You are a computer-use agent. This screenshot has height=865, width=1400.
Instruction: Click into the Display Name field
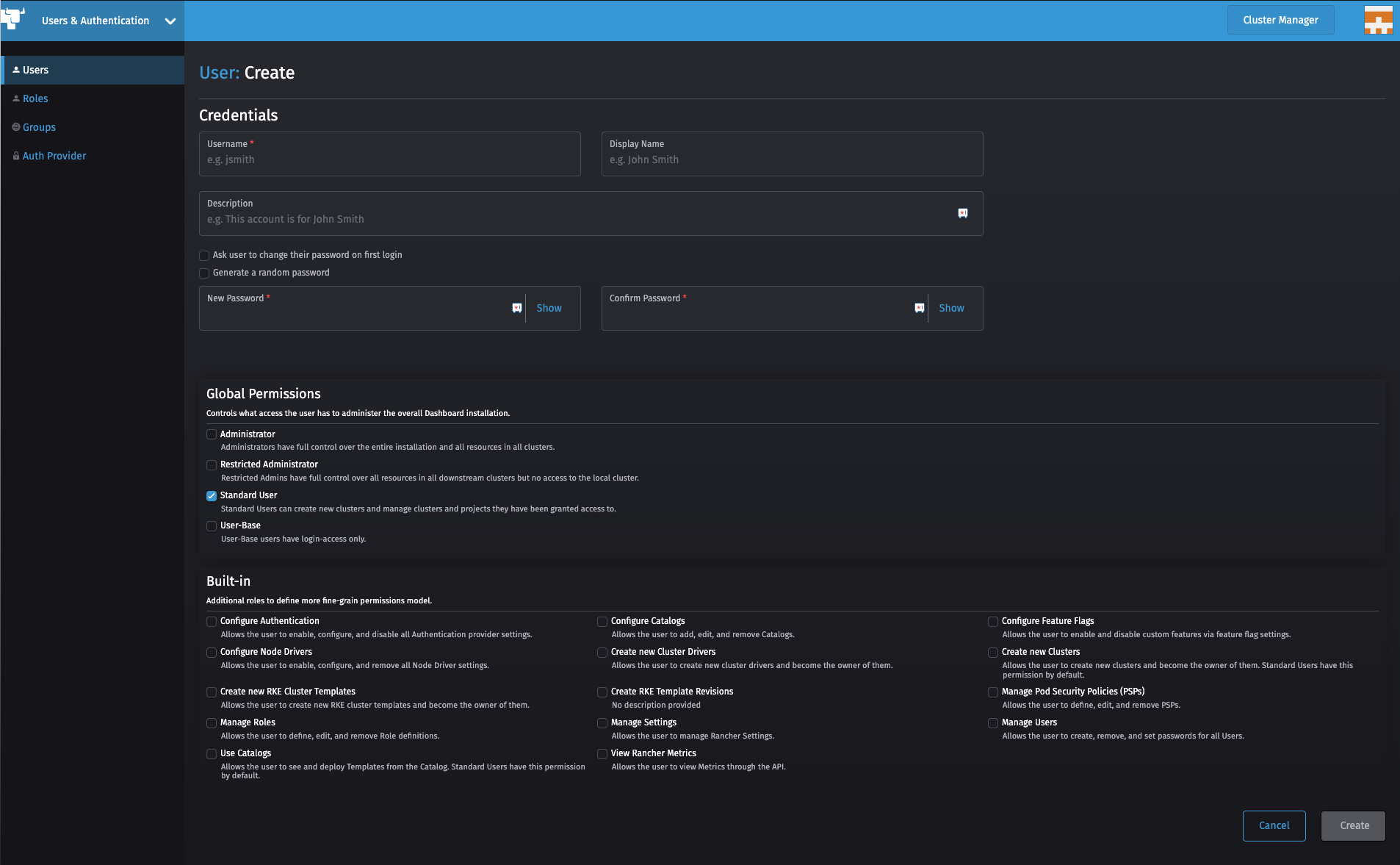click(x=792, y=159)
